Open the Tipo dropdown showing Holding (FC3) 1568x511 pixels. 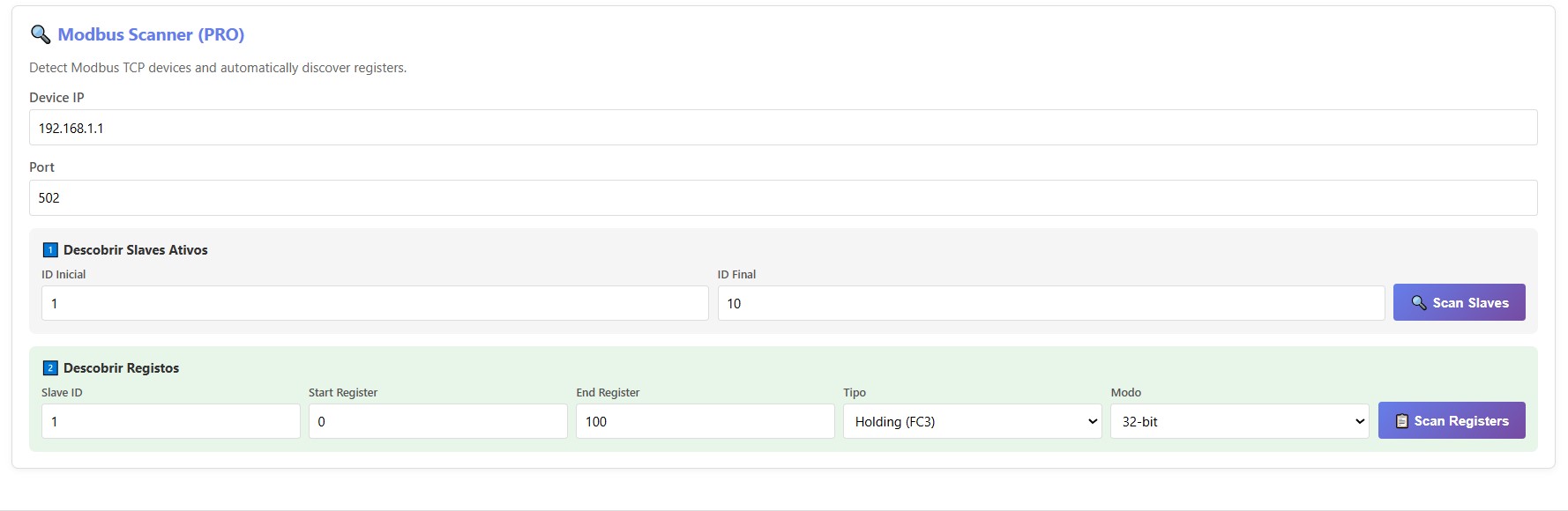point(972,421)
